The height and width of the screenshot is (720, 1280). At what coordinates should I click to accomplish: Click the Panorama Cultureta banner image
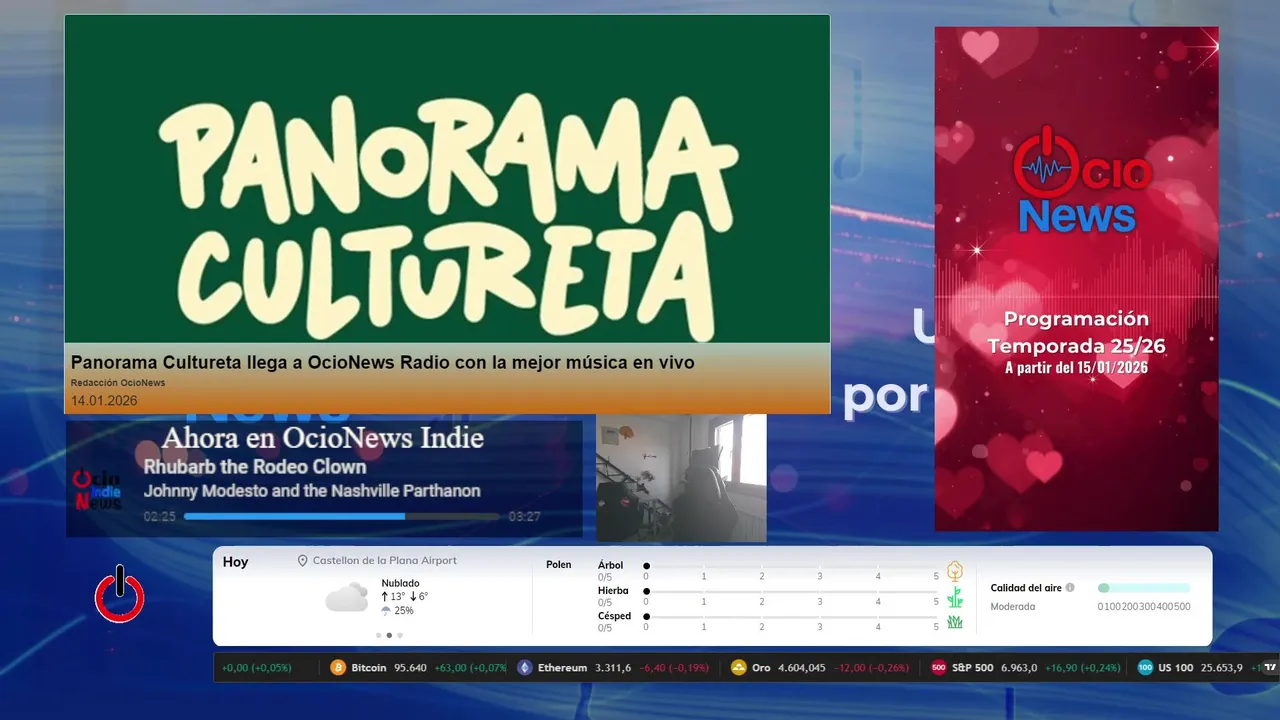click(447, 180)
